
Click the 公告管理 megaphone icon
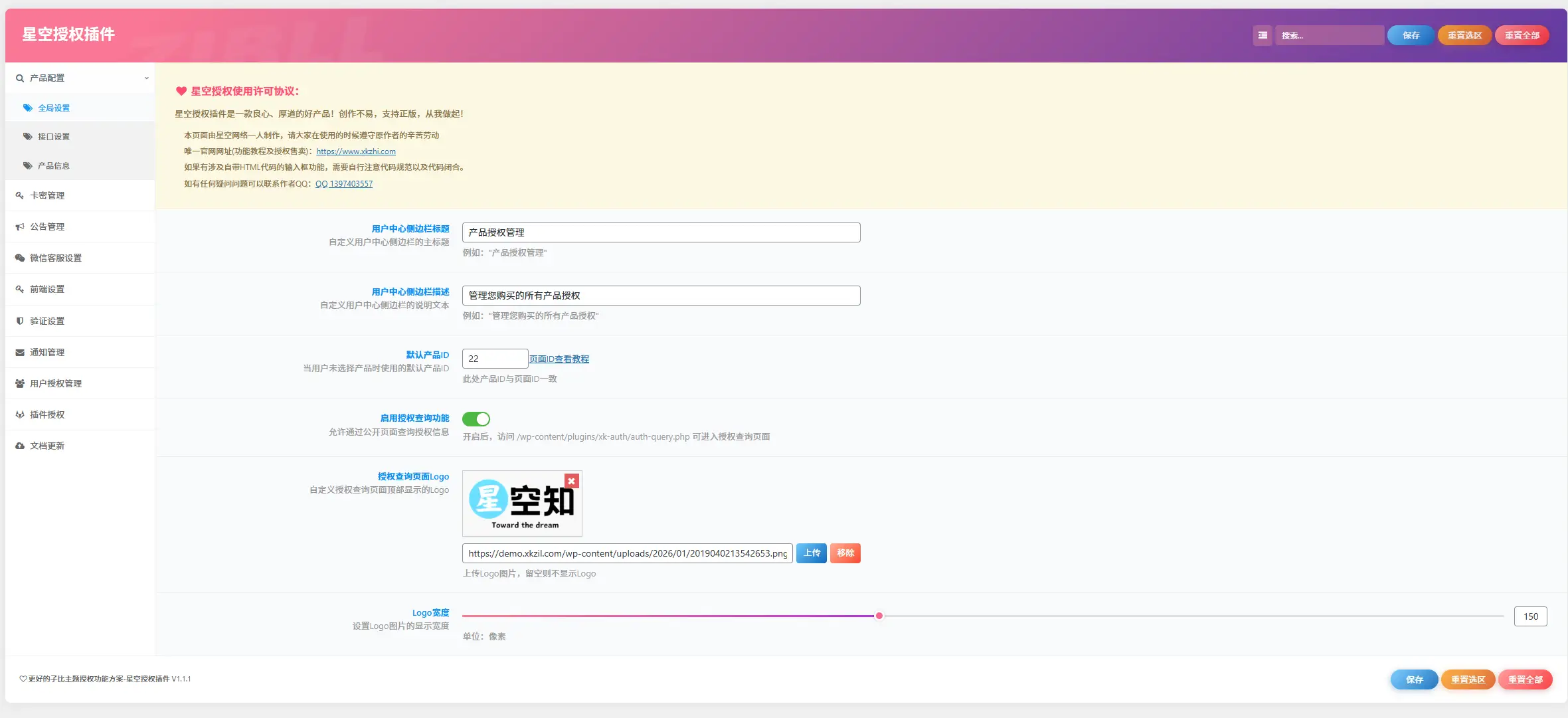pyautogui.click(x=20, y=226)
